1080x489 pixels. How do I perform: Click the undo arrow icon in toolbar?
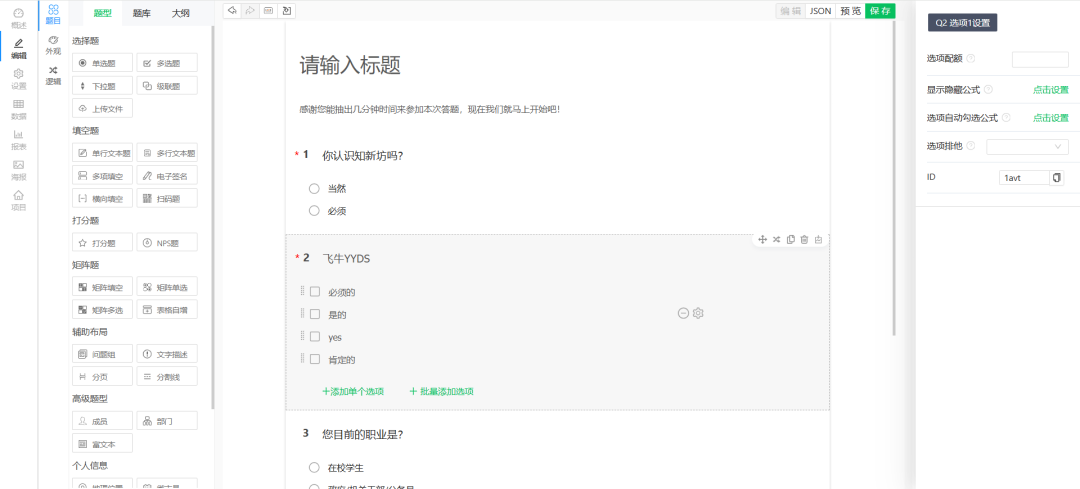pyautogui.click(x=232, y=11)
